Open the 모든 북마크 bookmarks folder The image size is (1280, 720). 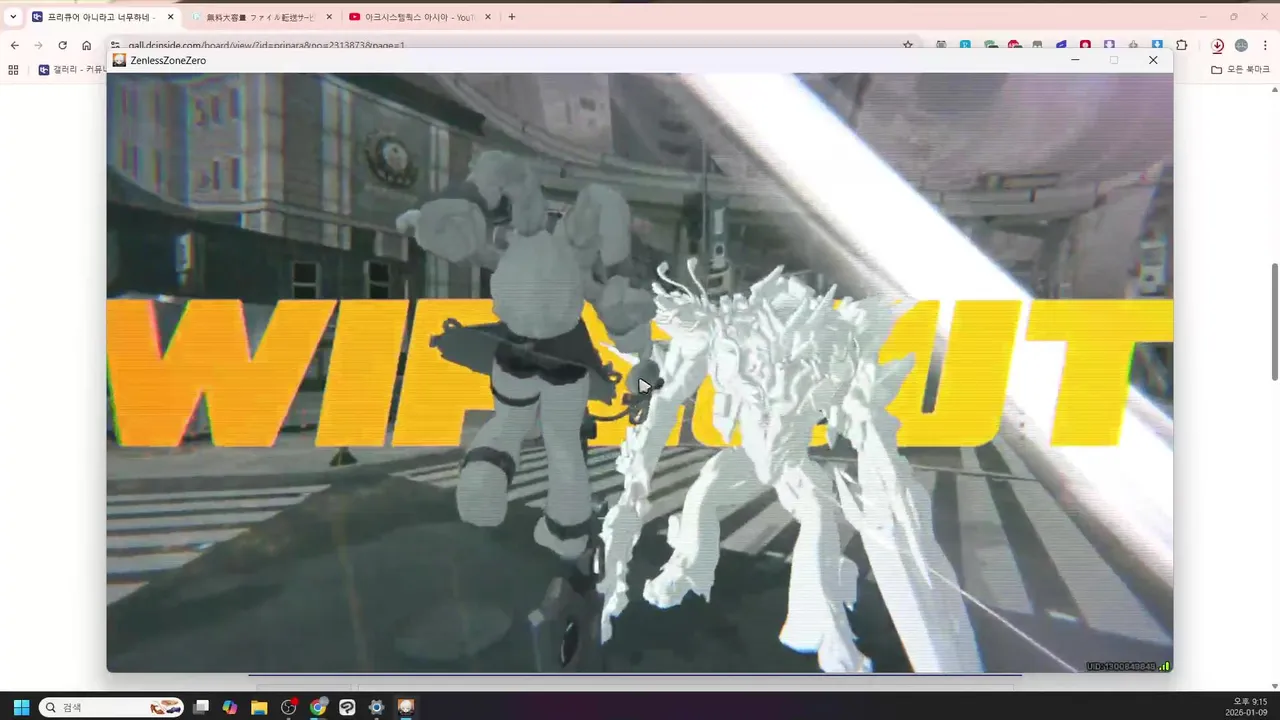1240,70
